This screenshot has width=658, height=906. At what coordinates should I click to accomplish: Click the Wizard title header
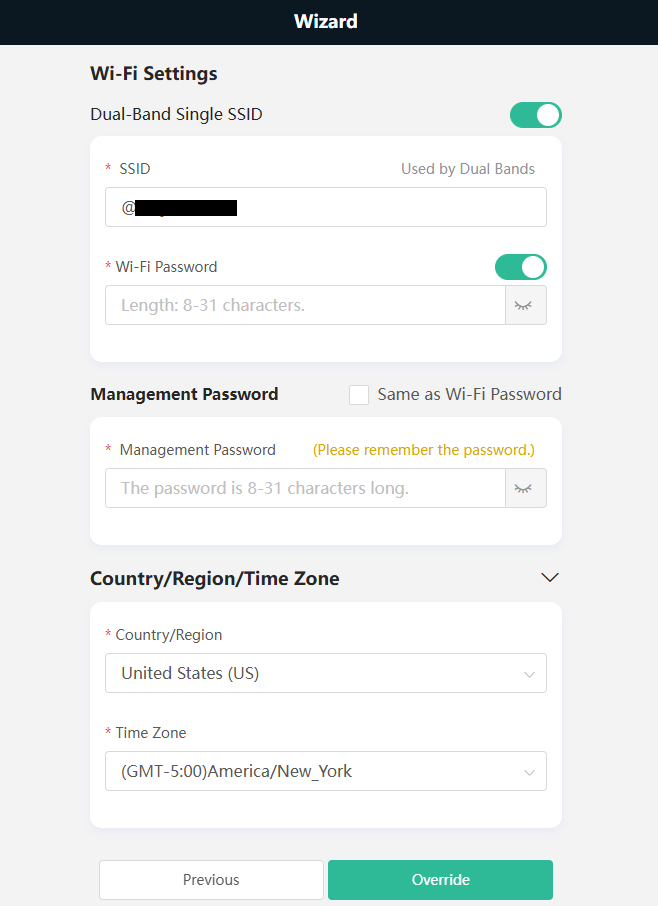(x=326, y=21)
